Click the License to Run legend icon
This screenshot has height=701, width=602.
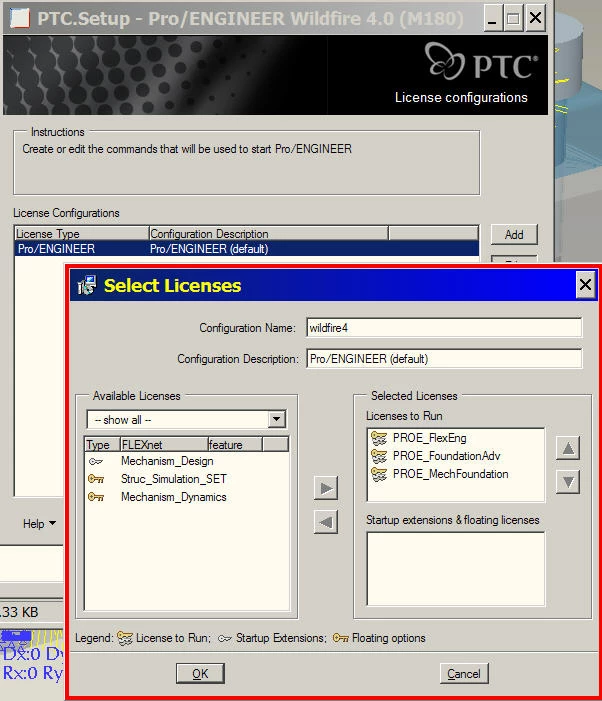(x=125, y=638)
